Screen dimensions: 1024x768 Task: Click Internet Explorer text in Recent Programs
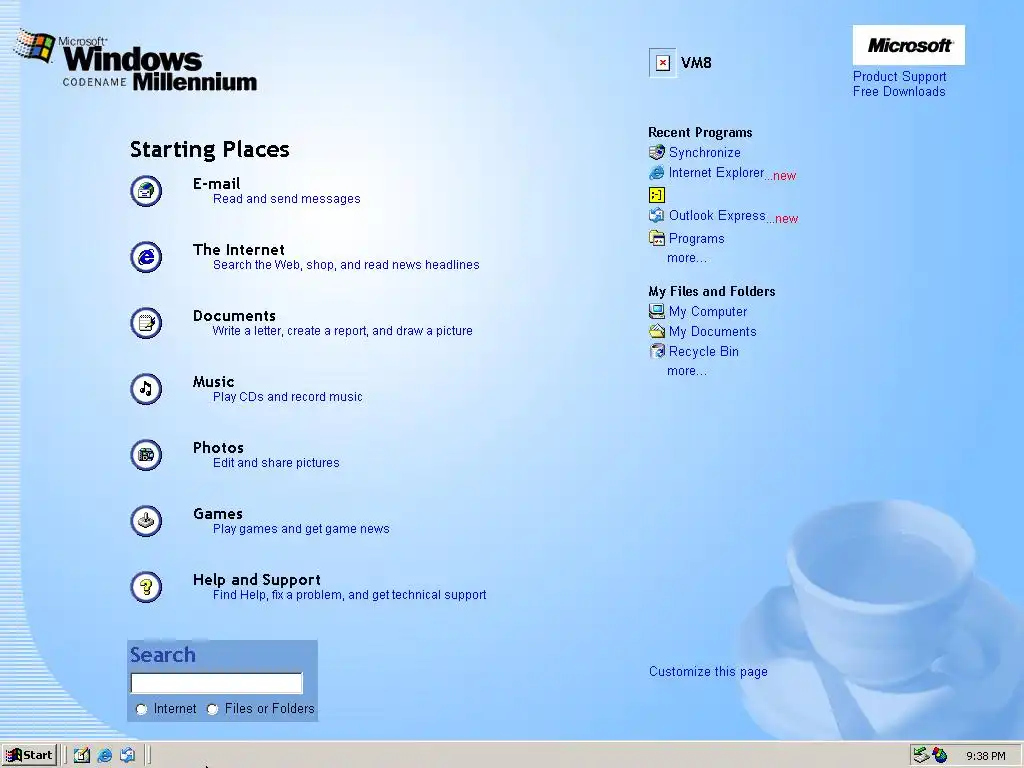point(716,172)
